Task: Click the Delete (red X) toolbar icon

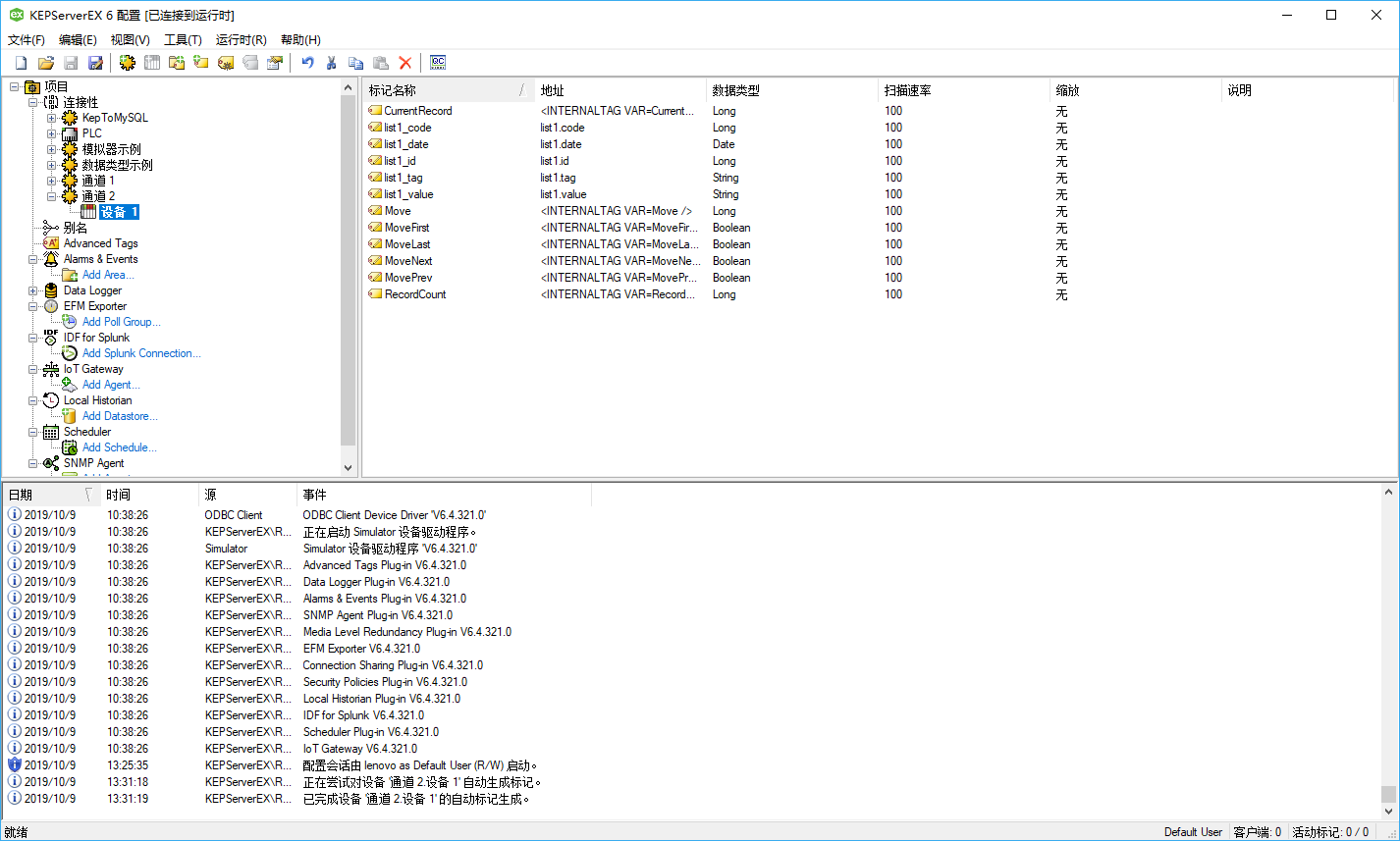Action: [404, 62]
